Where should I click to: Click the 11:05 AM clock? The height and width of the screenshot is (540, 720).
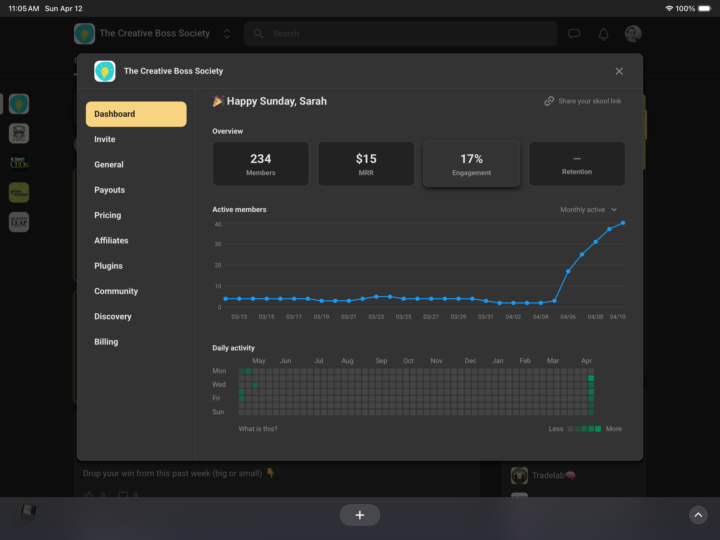coord(23,8)
